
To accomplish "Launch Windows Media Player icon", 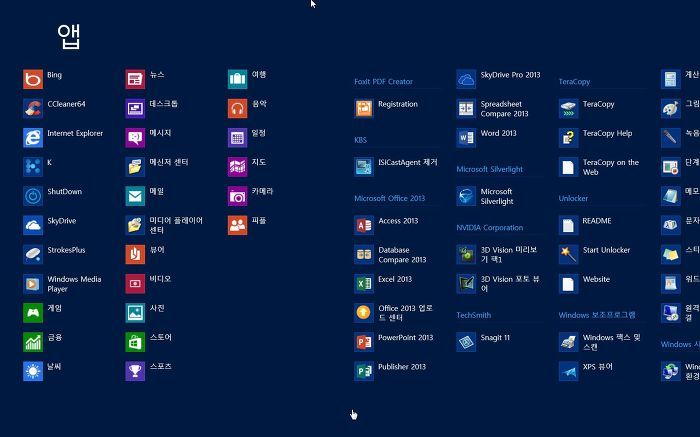I will click(x=33, y=283).
